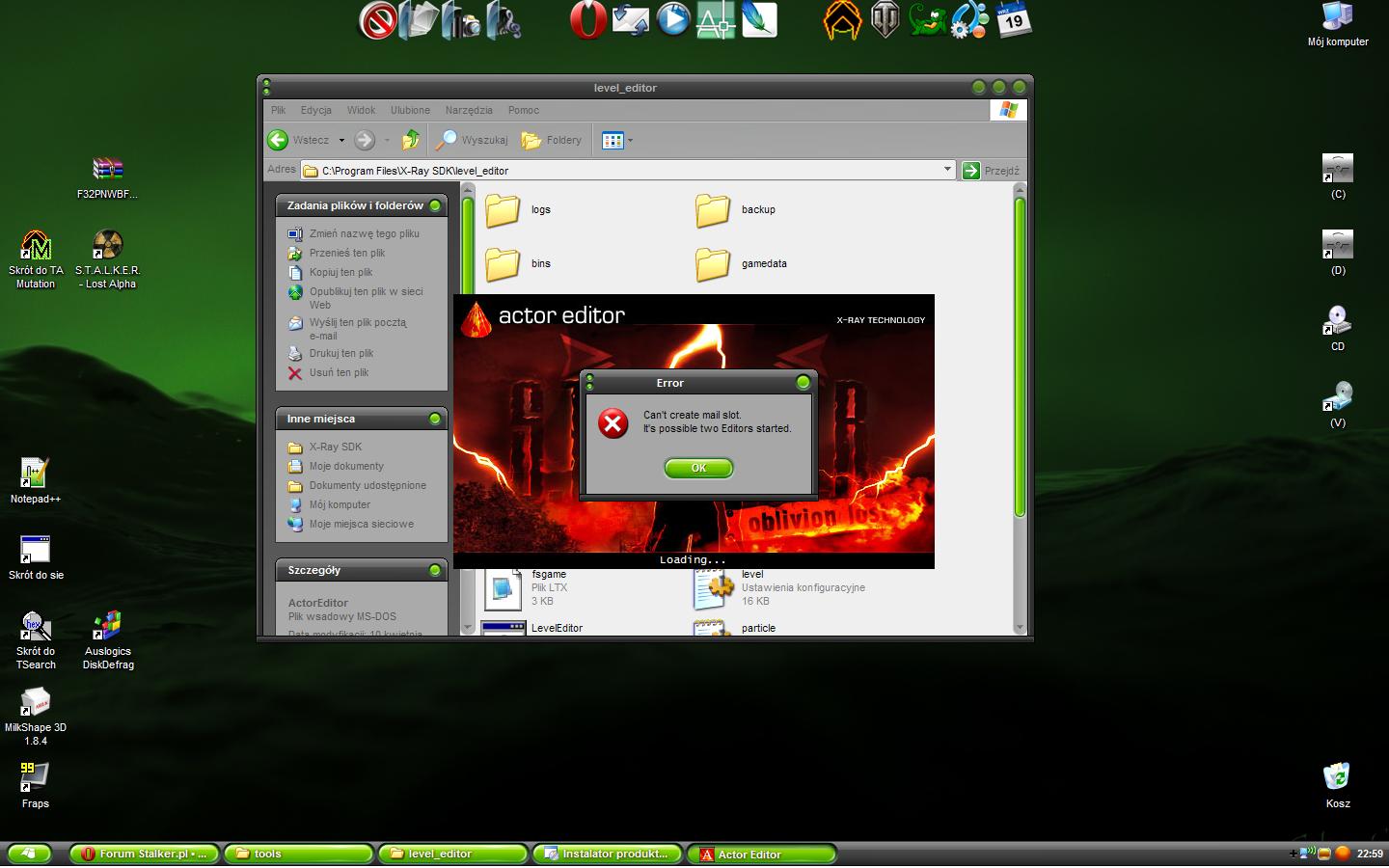The width and height of the screenshot is (1389, 868).
Task: Collapse the Inne miejsca panel
Action: 435,419
